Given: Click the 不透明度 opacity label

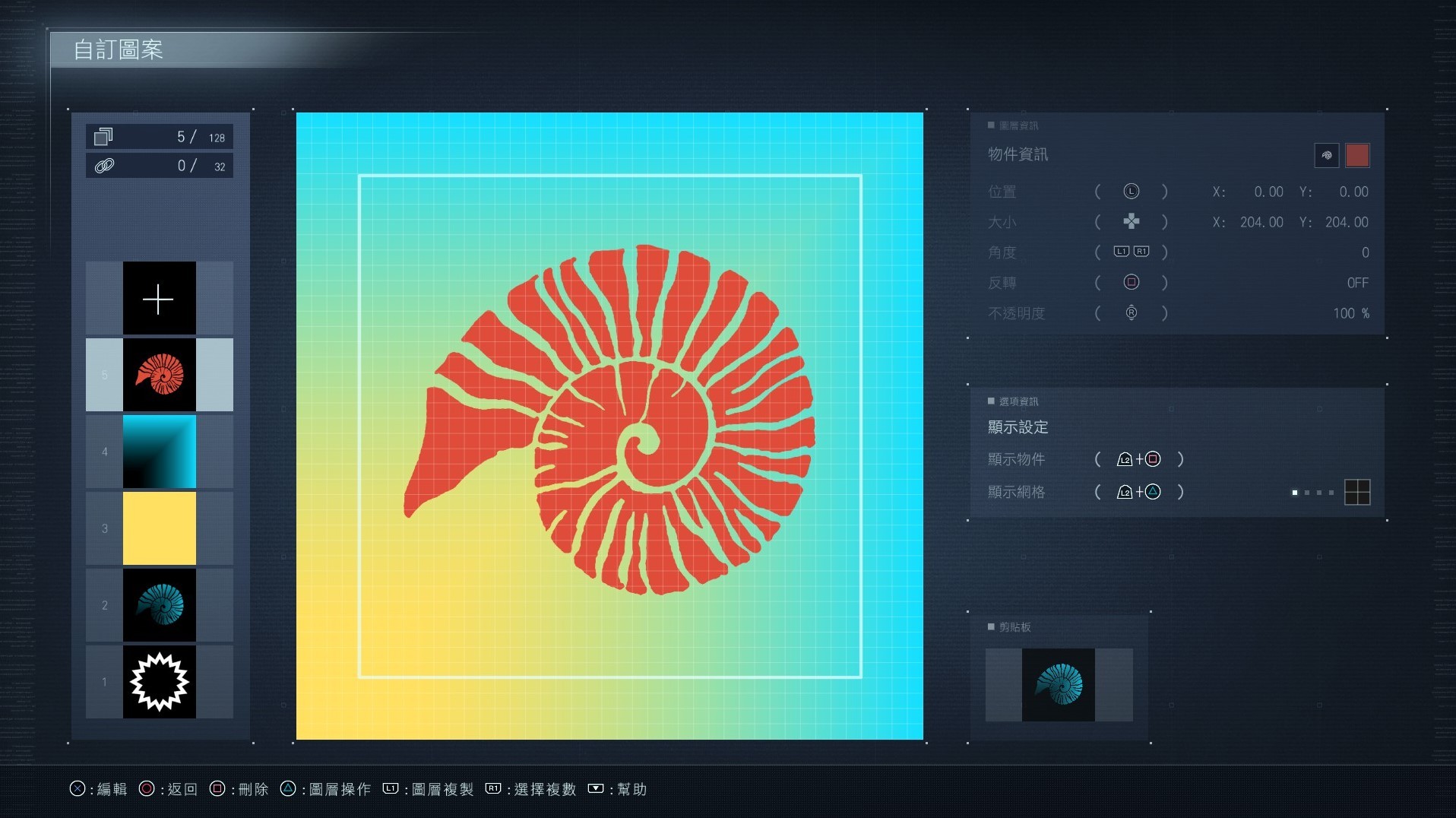Looking at the screenshot, I should [1016, 313].
